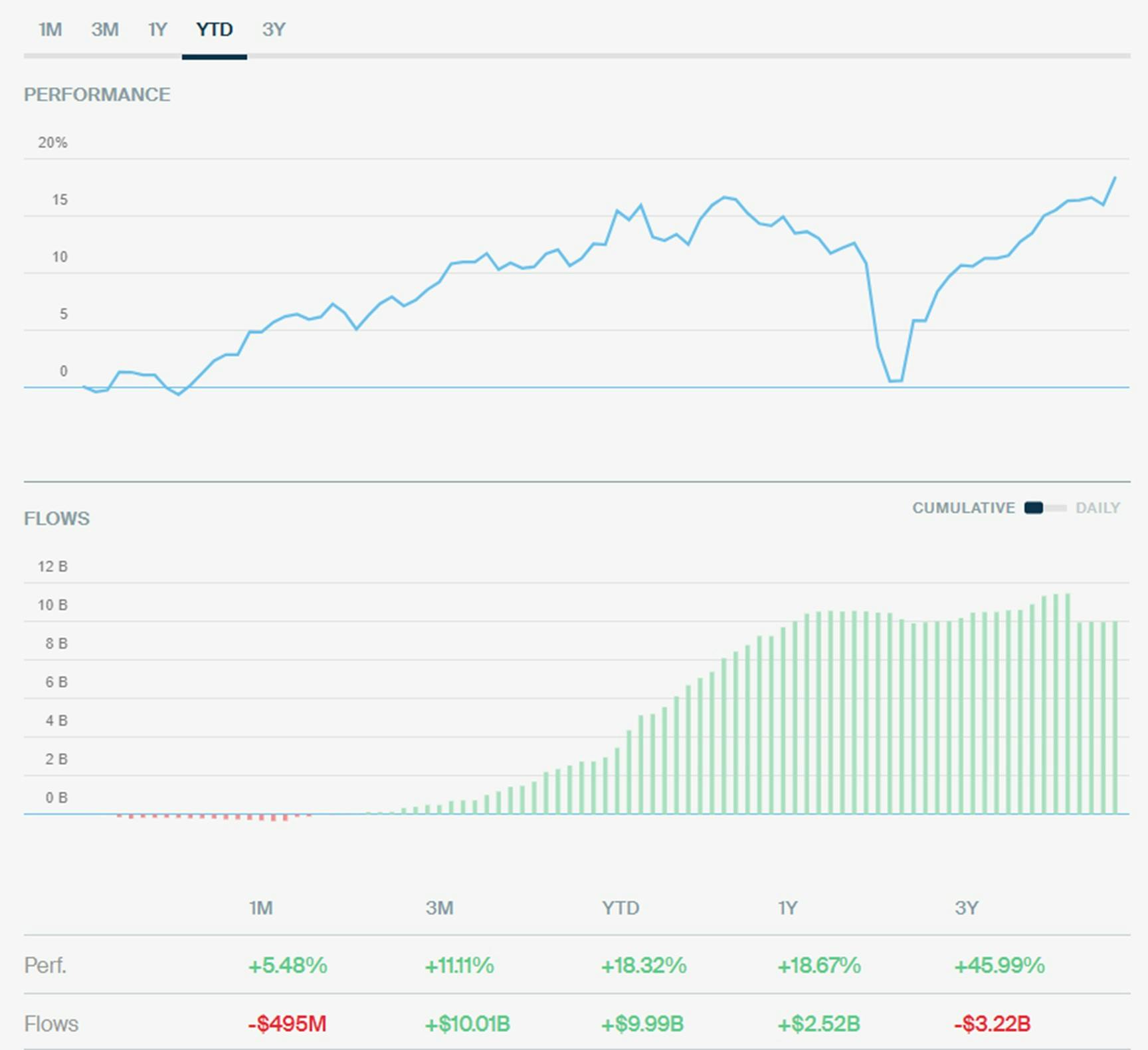Screen dimensions: 1148x1050
Task: Switch to the 3M tab
Action: [x=105, y=30]
